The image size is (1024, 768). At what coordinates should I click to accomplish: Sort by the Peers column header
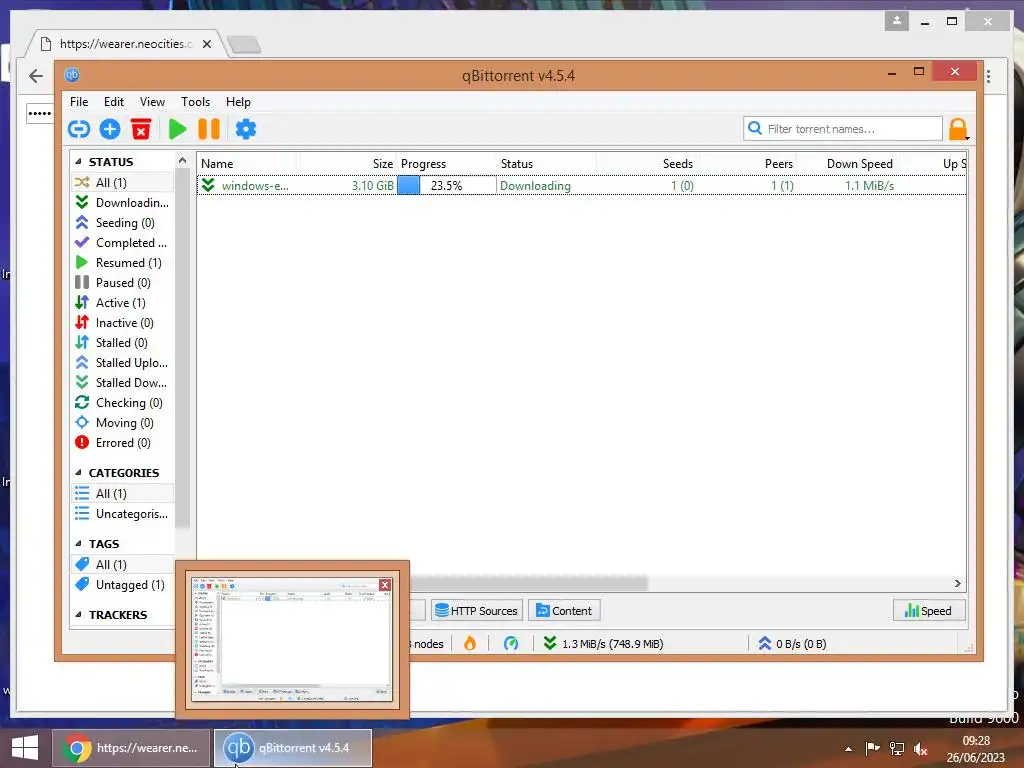pyautogui.click(x=746, y=164)
